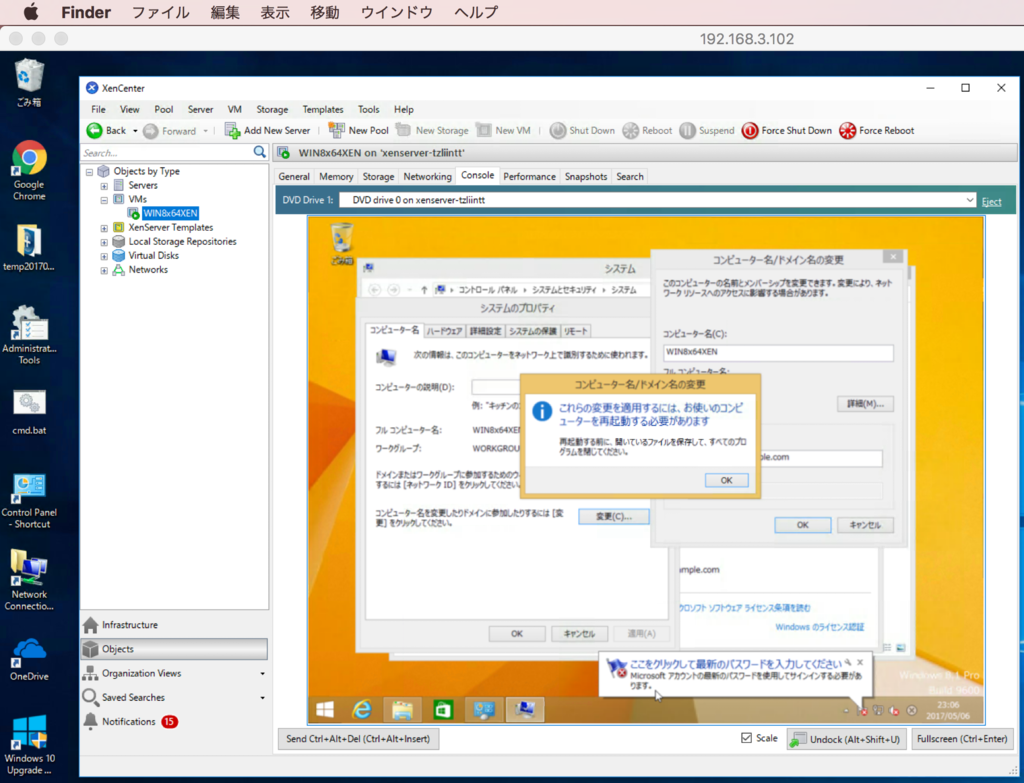The width and height of the screenshot is (1024, 783).
Task: Click the Suspend toolbar icon
Action: click(x=687, y=131)
